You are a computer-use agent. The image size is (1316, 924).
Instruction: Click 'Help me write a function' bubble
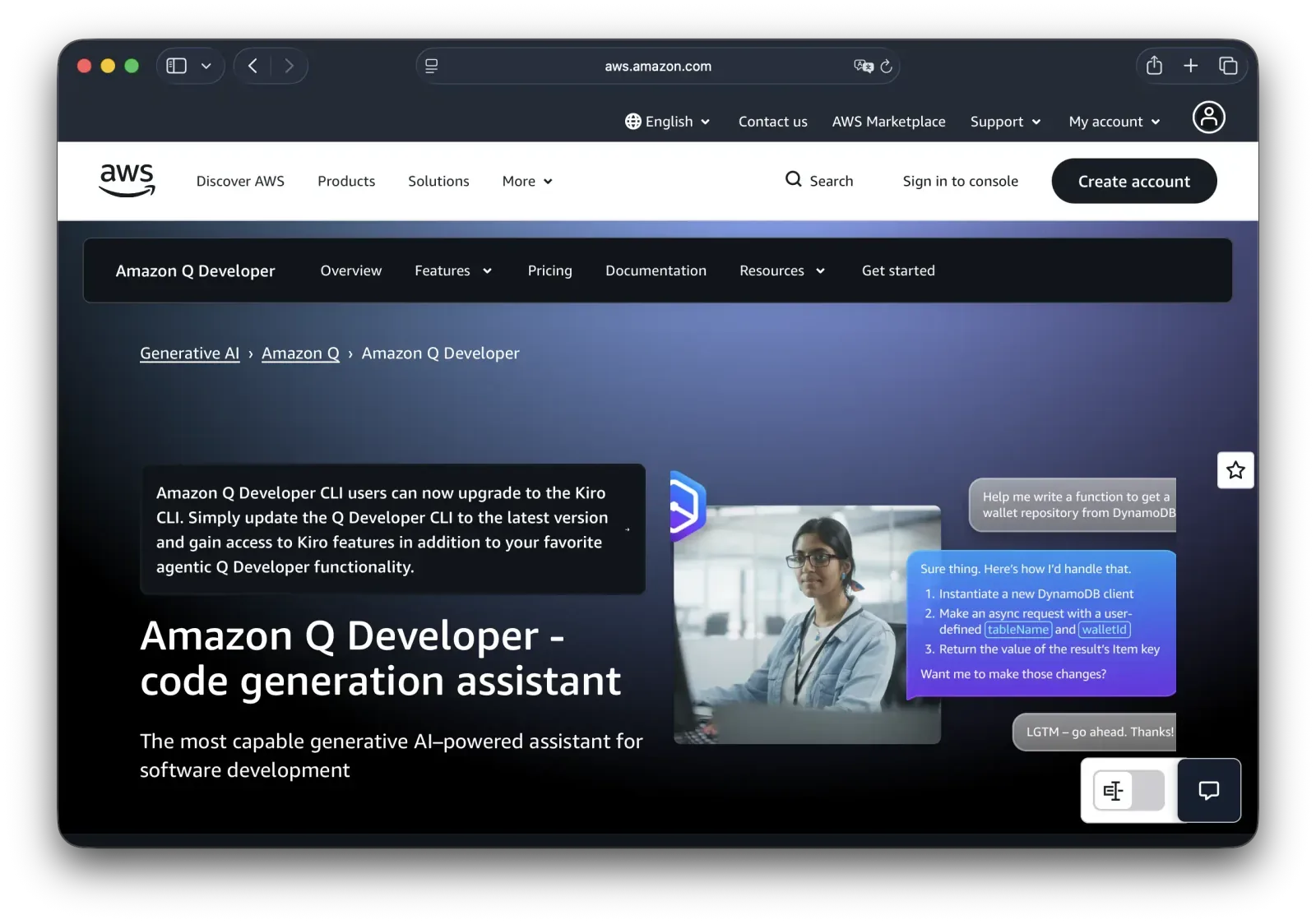[x=1073, y=505]
